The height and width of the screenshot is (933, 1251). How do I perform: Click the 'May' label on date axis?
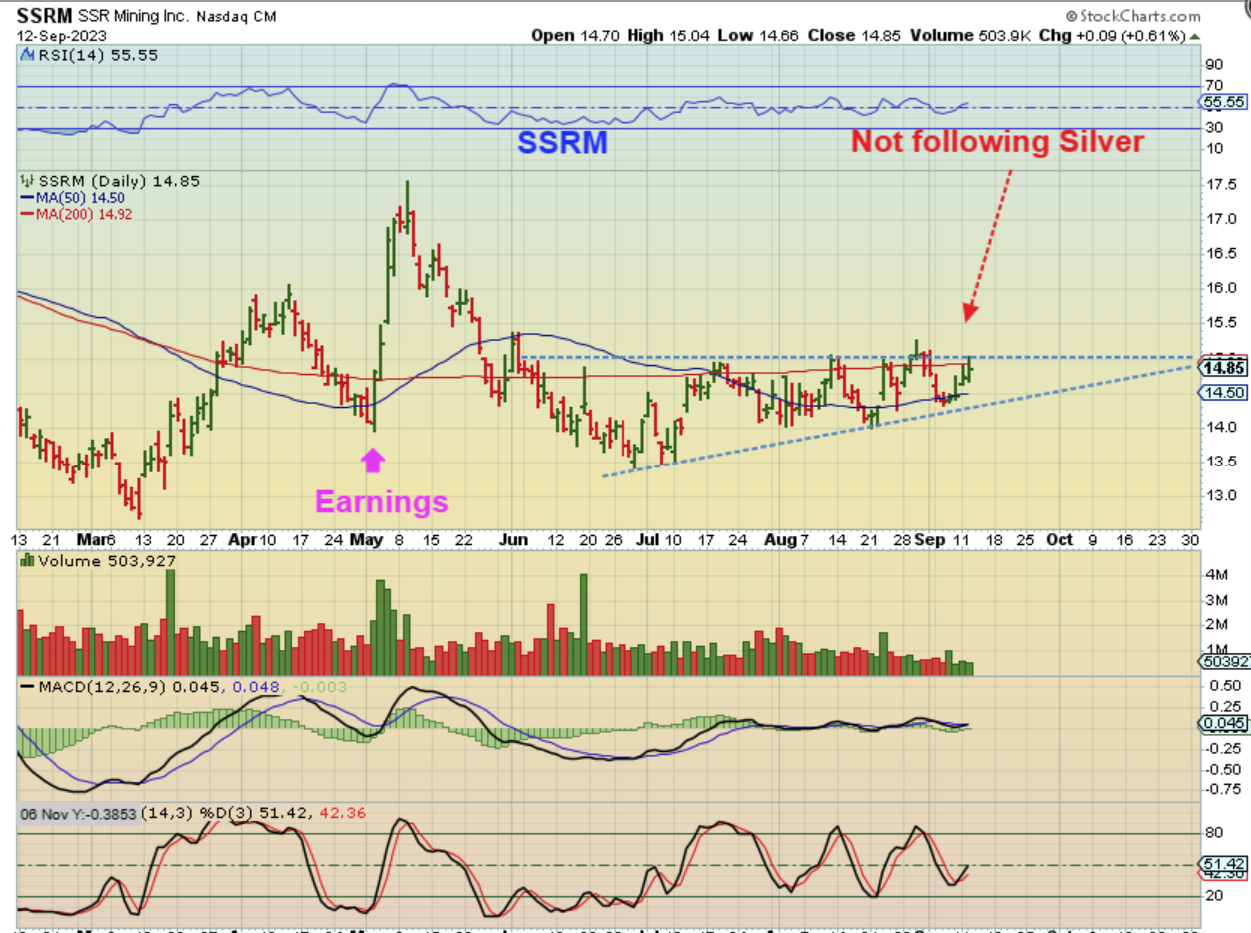point(368,539)
